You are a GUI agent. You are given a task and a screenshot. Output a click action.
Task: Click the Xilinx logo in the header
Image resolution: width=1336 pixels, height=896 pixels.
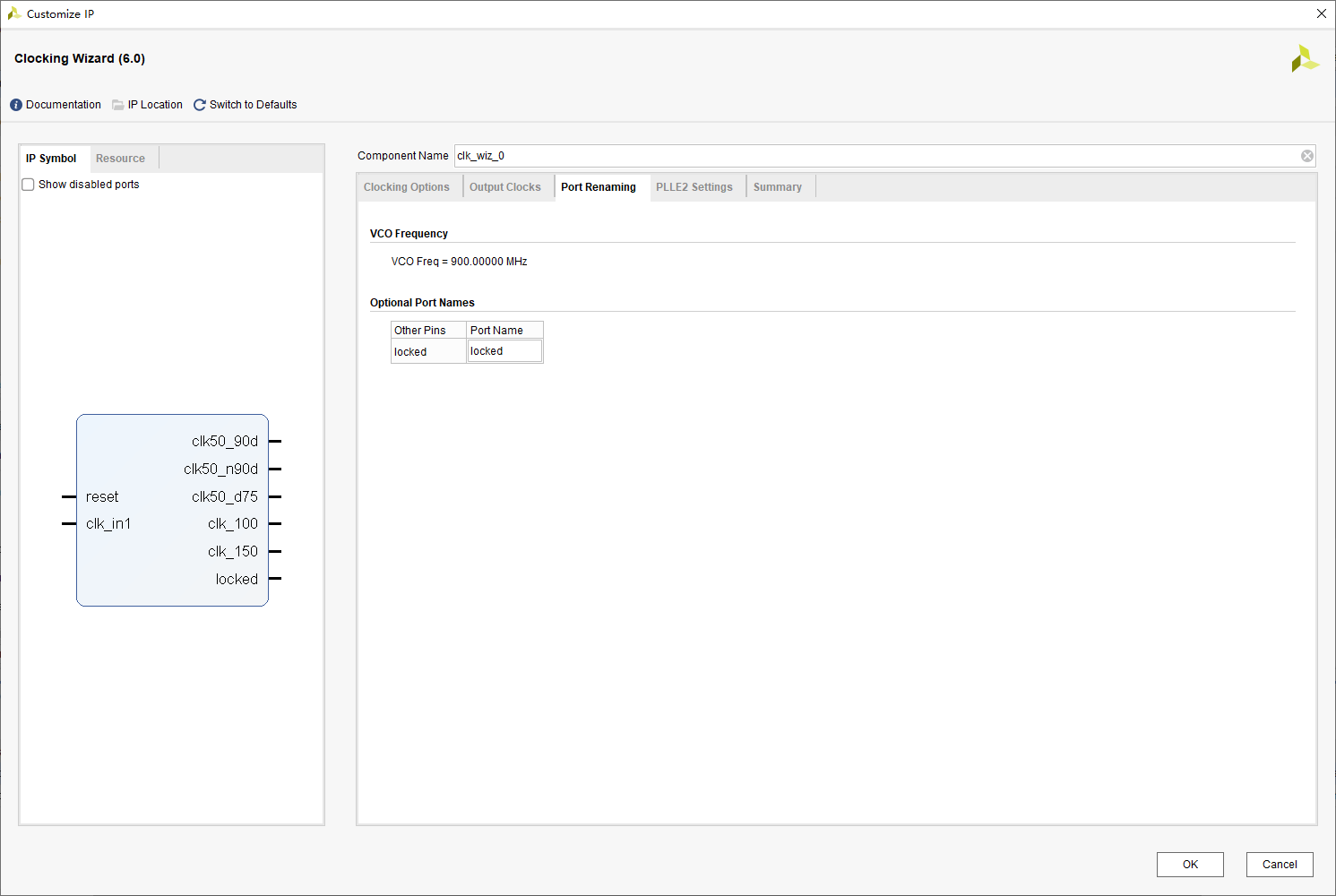[x=1305, y=59]
